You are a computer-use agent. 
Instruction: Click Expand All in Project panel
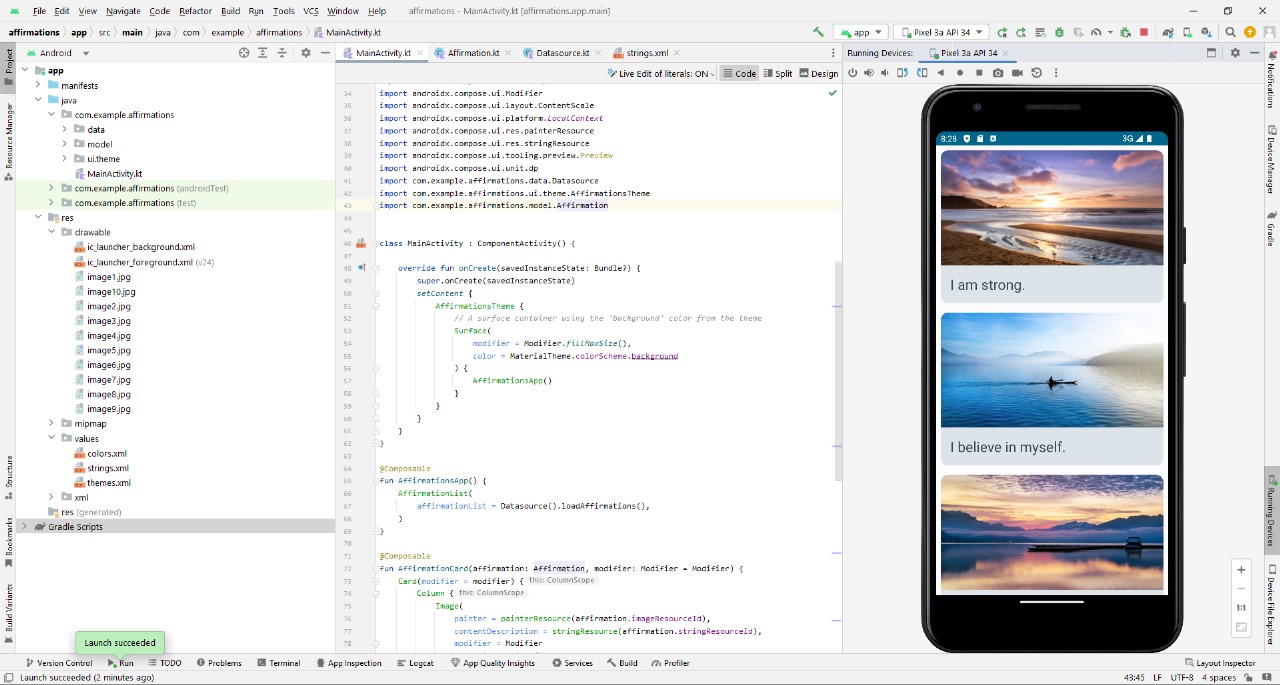point(261,53)
